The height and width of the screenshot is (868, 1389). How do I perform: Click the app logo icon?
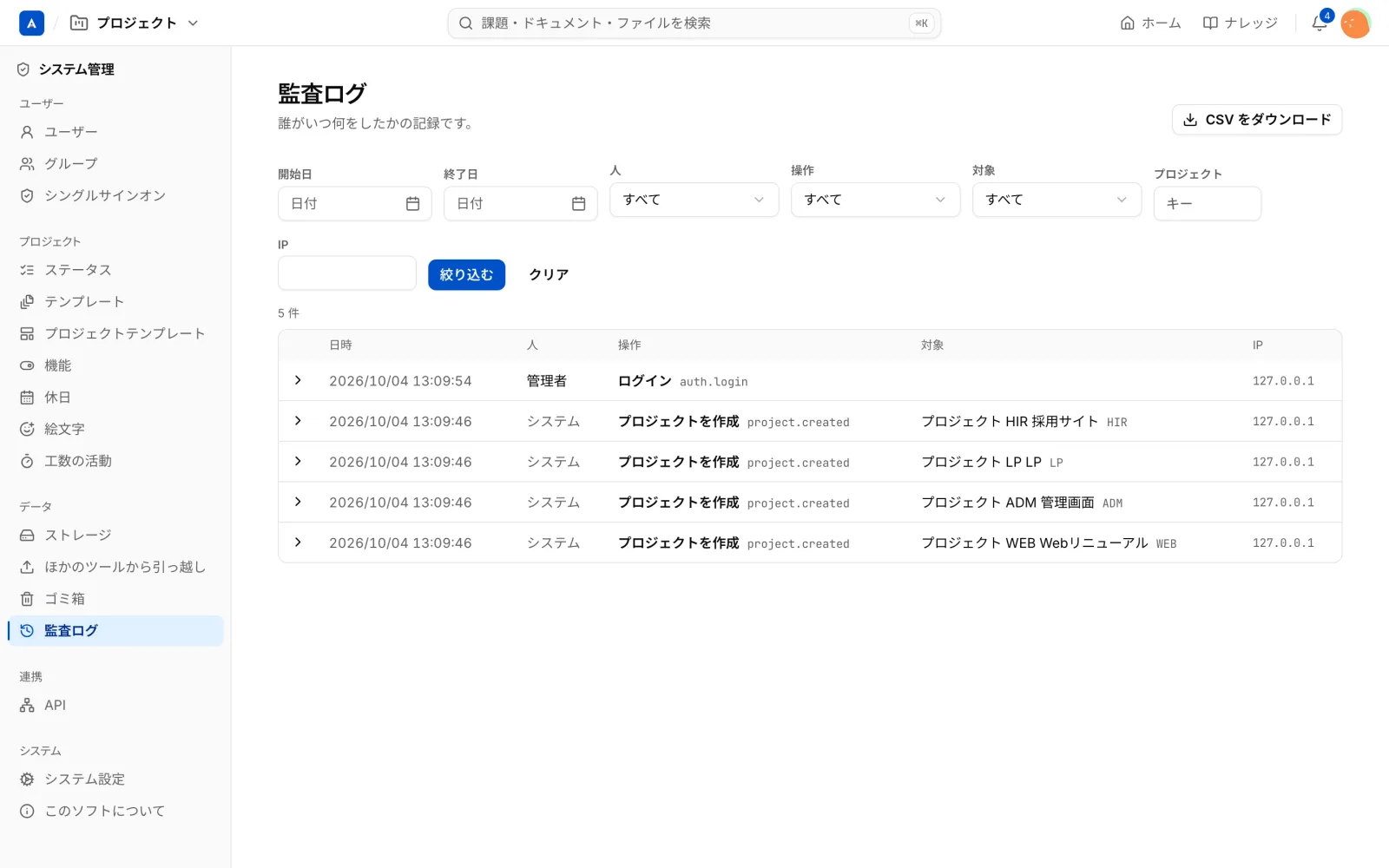point(31,23)
